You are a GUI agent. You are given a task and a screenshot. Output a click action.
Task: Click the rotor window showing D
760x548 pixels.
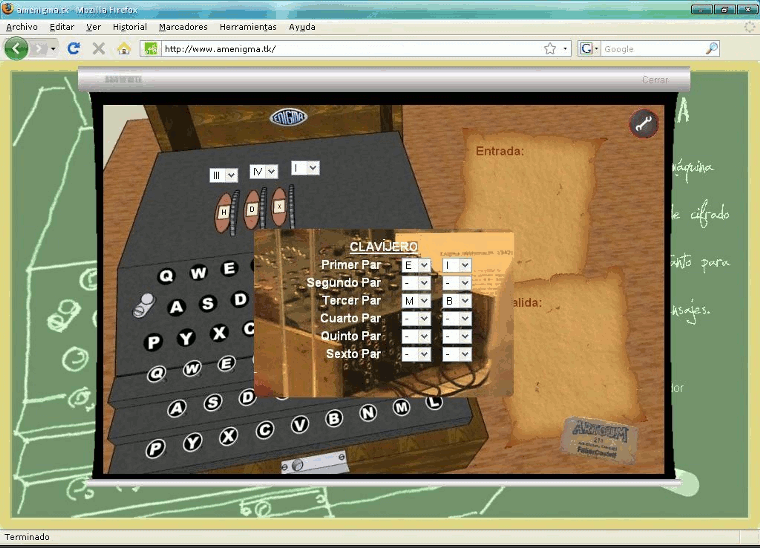click(x=252, y=209)
